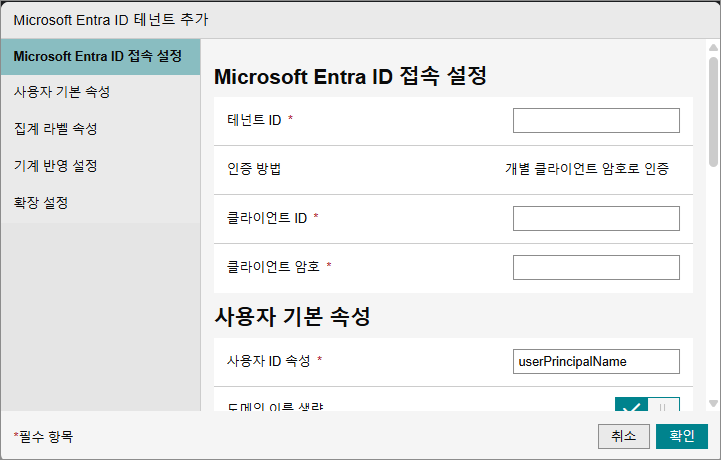721x460 pixels.
Task: Click the 취소 button
Action: pyautogui.click(x=624, y=436)
